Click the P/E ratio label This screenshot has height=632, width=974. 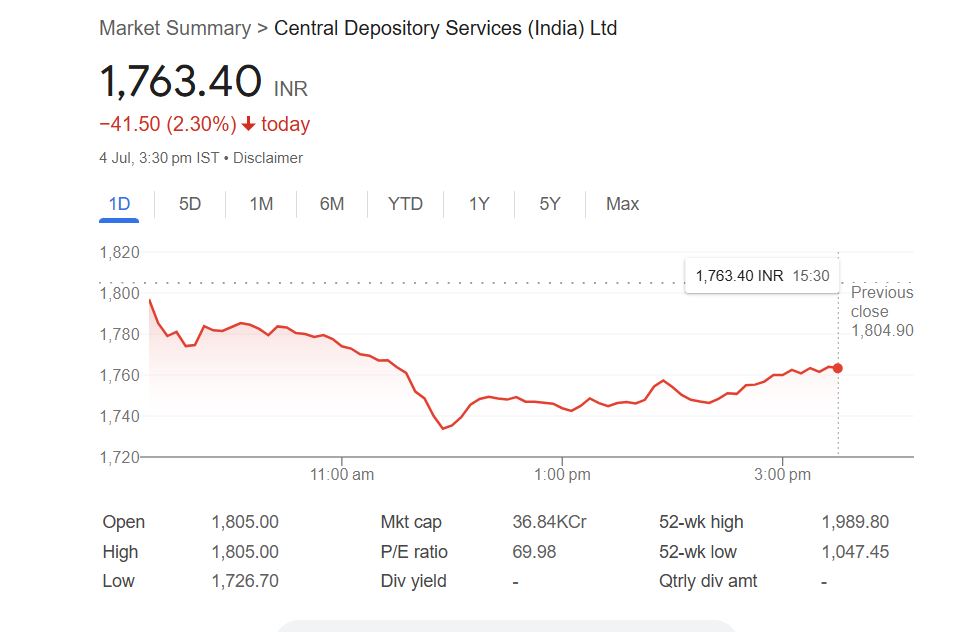coord(414,552)
